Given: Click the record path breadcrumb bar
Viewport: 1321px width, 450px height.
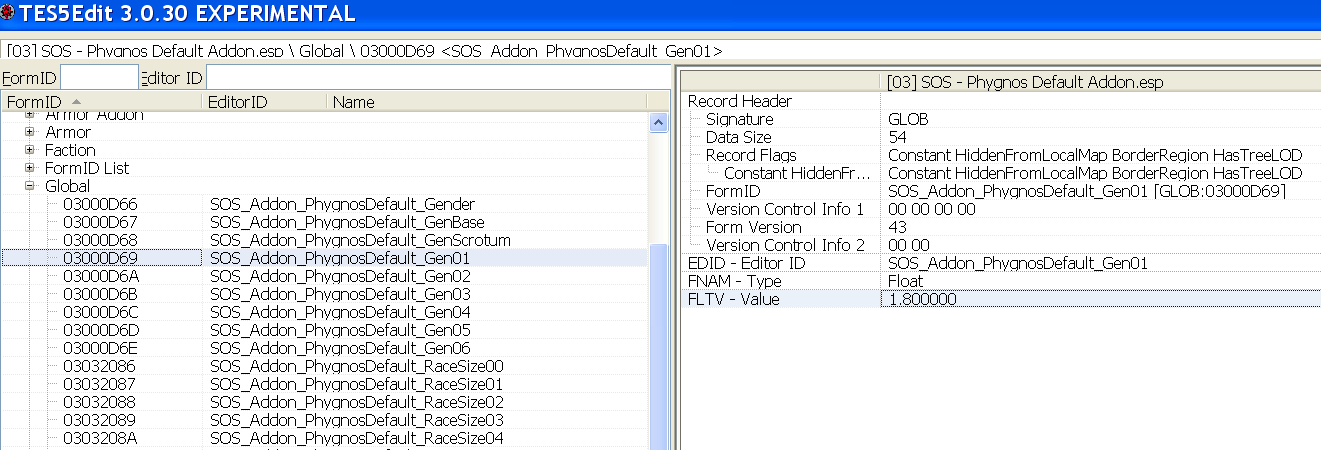Looking at the screenshot, I should coord(660,50).
